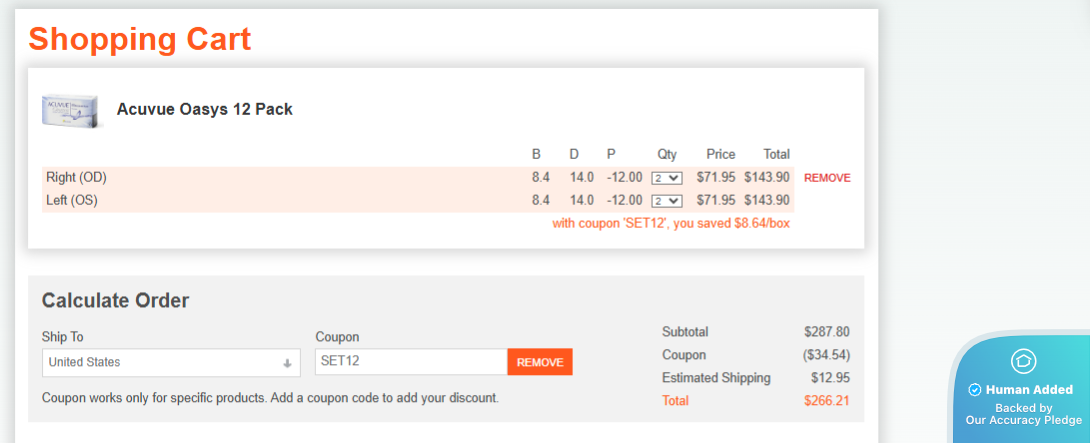Open quantity dropdown for Left (OS) lens
The image size is (1090, 443).
coord(666,201)
